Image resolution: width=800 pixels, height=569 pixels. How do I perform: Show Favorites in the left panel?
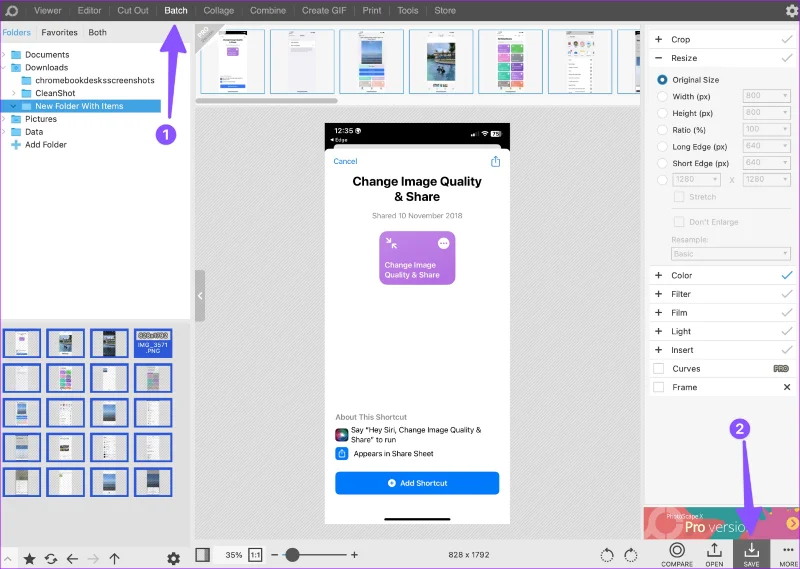[x=60, y=32]
